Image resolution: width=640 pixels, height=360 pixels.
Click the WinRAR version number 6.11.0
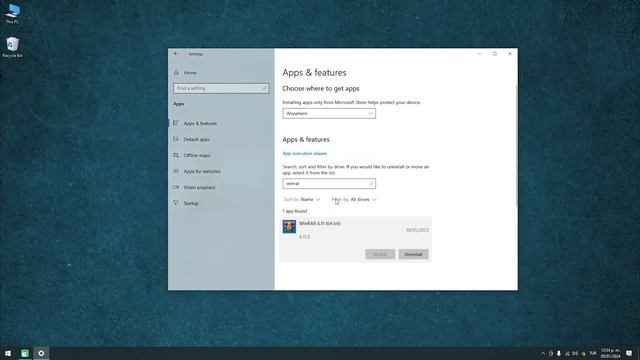coord(304,237)
